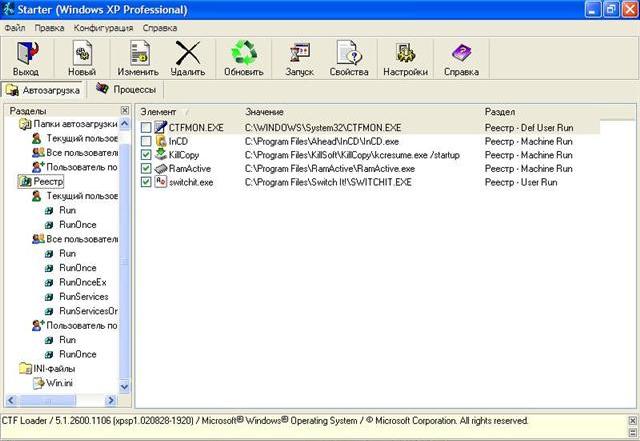This screenshot has width=640, height=441.
Task: Switch to the Процессы tab
Action: tap(125, 89)
